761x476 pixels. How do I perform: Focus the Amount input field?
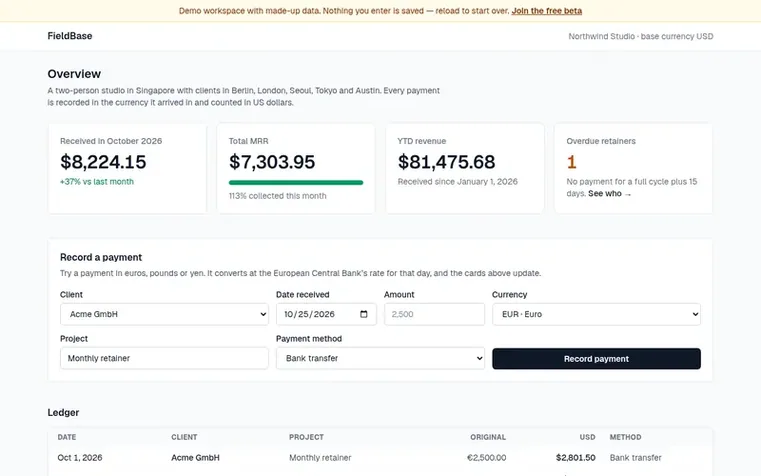(x=434, y=314)
